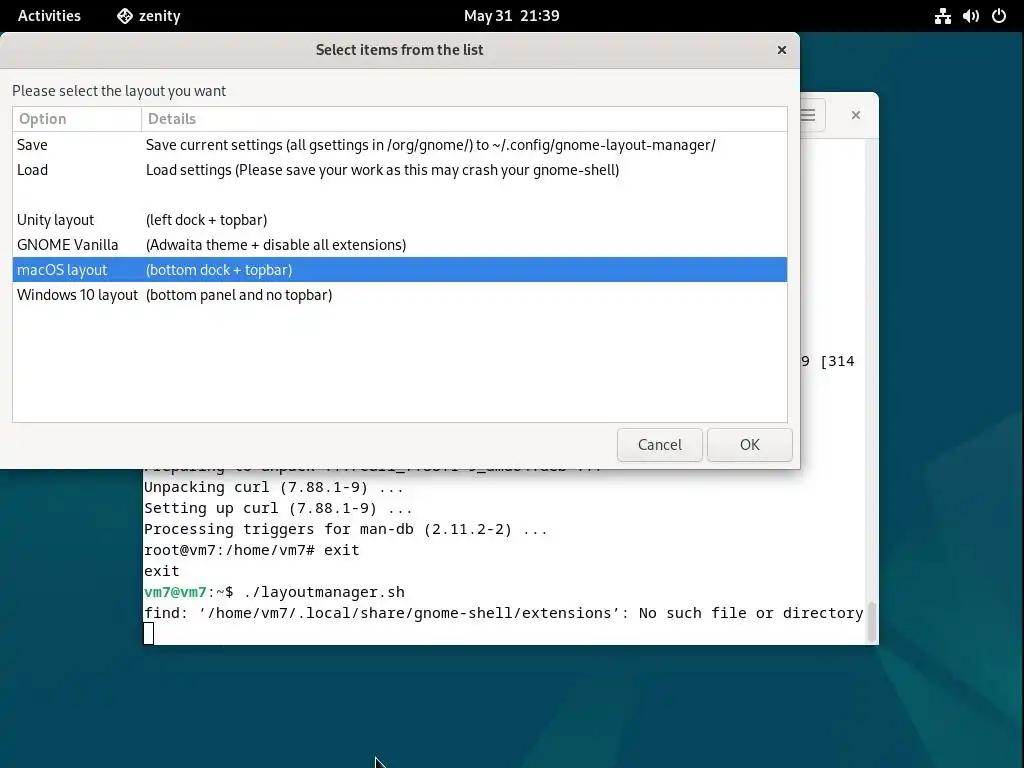Viewport: 1024px width, 768px height.
Task: Select the Save option row
Action: (400, 145)
